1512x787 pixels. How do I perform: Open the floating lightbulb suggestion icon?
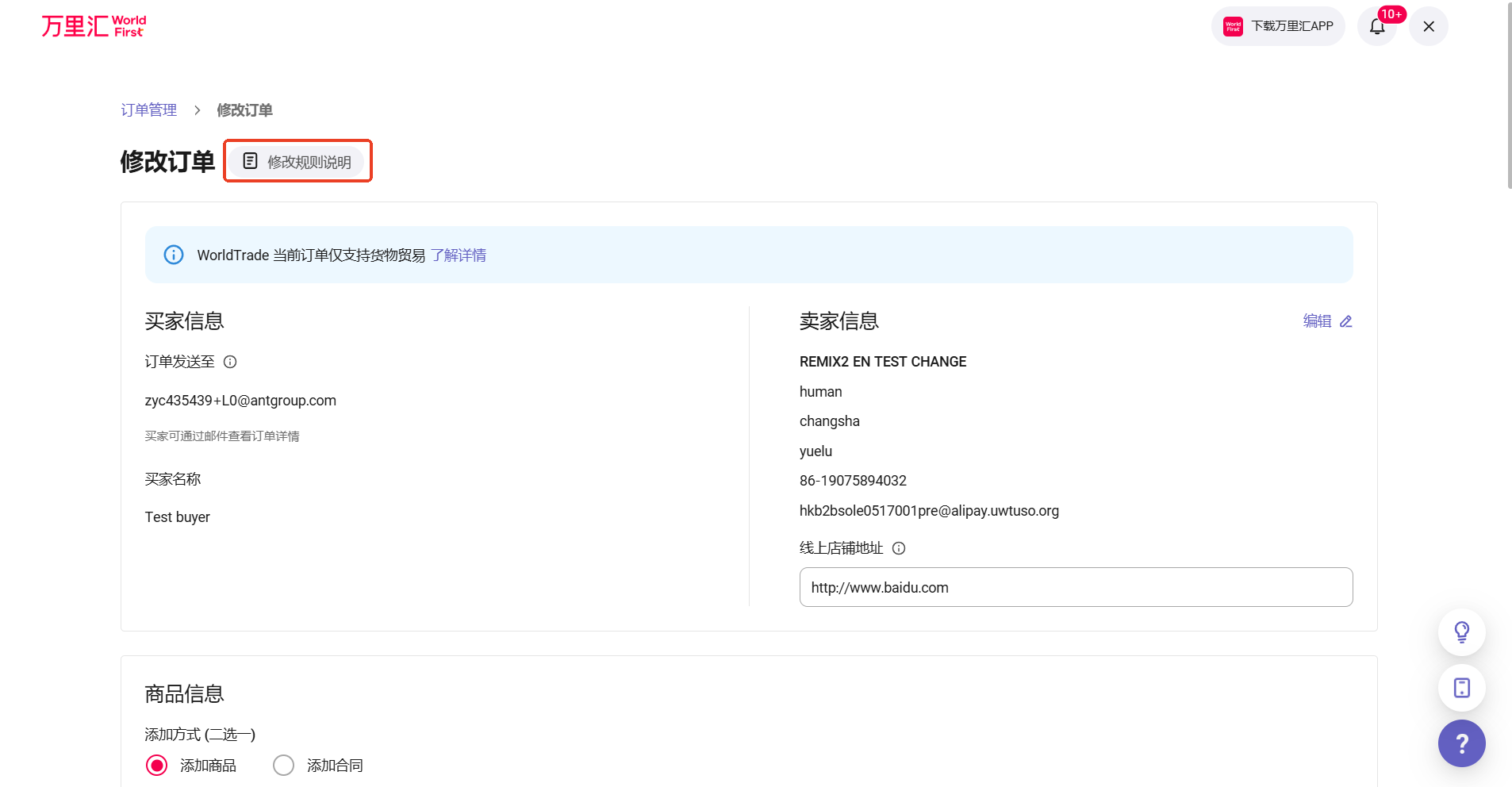point(1461,632)
